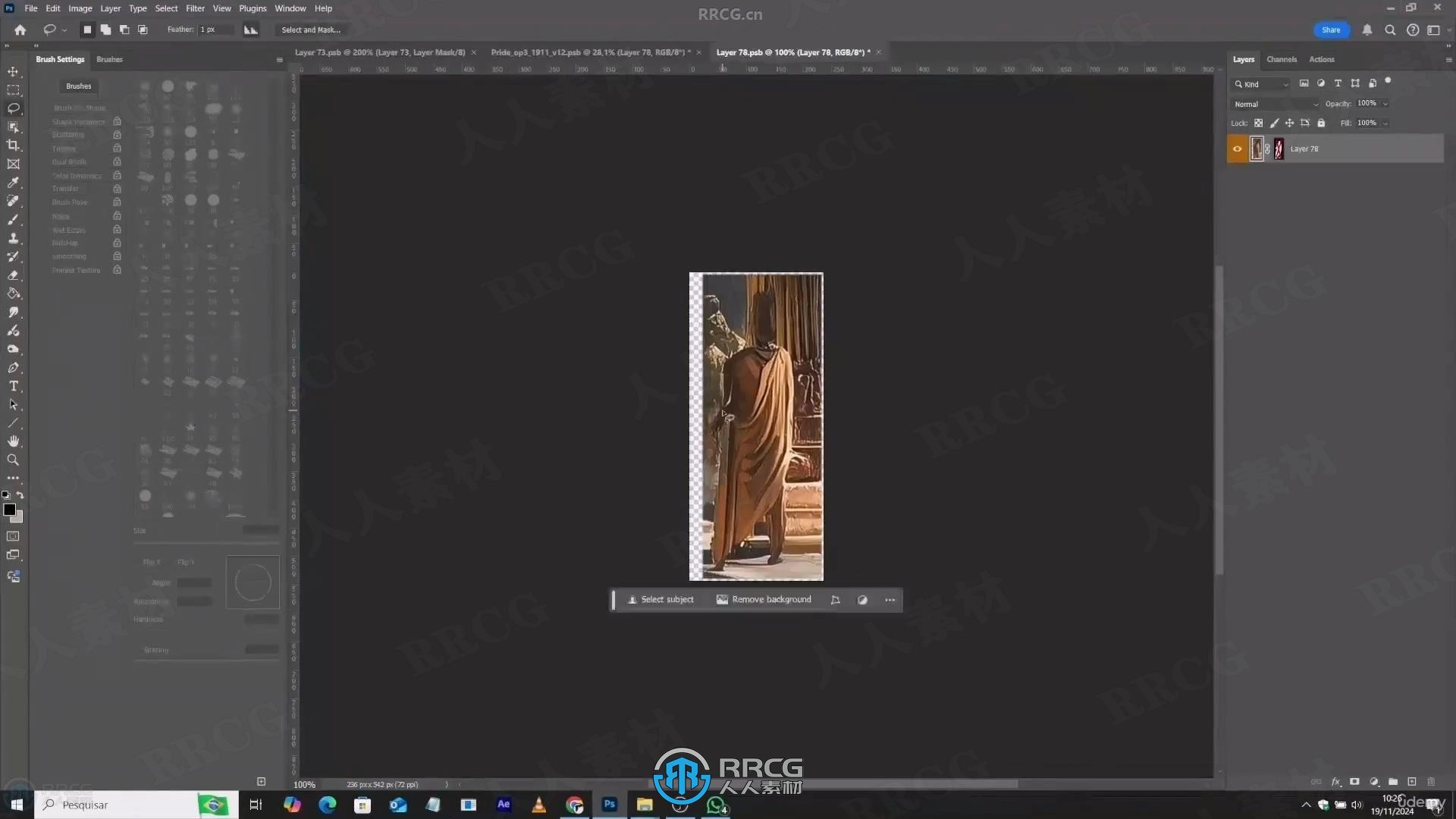Open the Plugins menu
This screenshot has height=819, width=1456.
[x=253, y=8]
